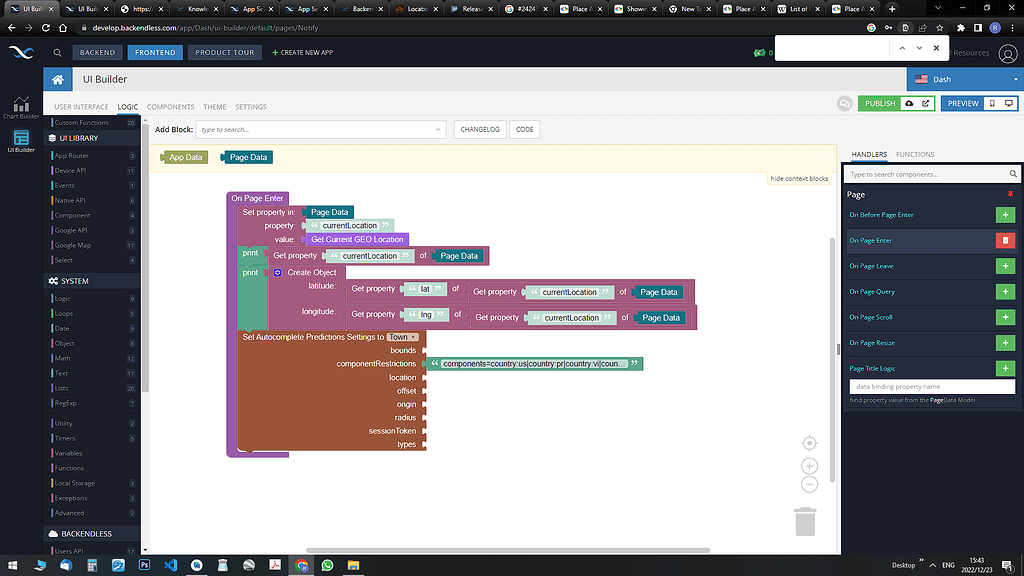The image size is (1024, 576).
Task: Open the CHANGELOG
Action: (479, 129)
